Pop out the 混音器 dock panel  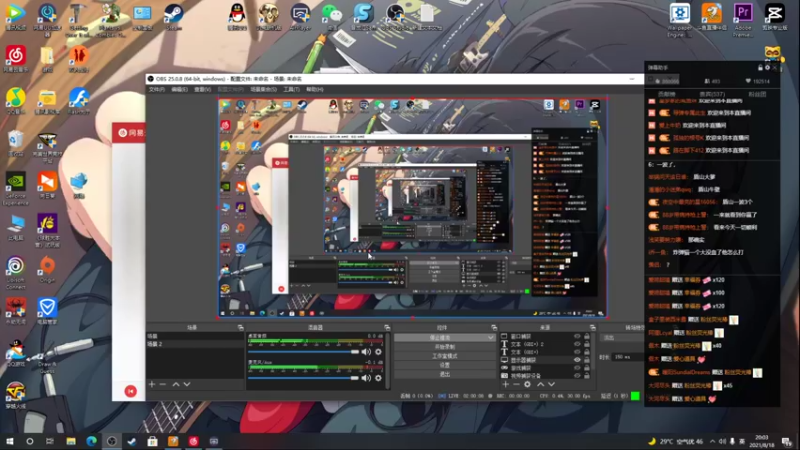coord(387,328)
